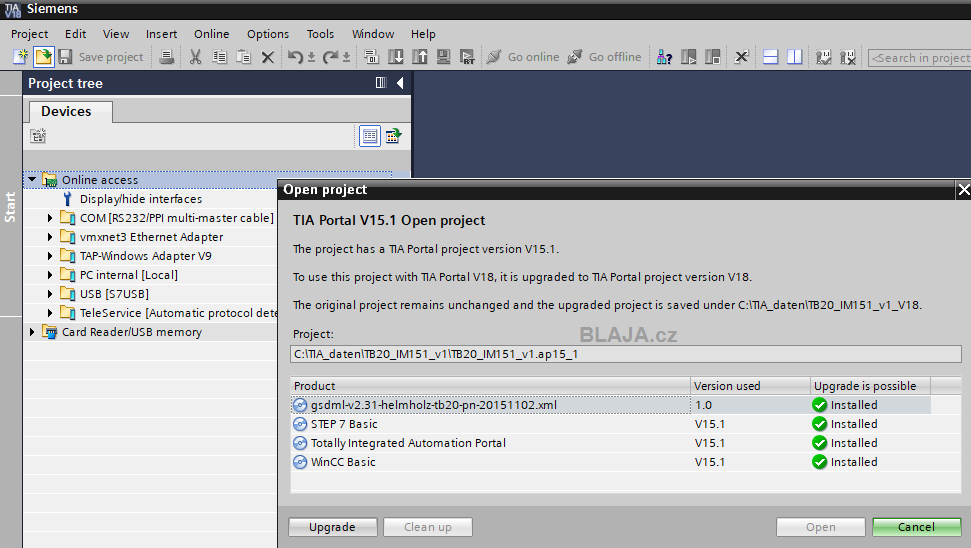Click Go online in toolbar
This screenshot has height=548, width=971.
[523, 57]
